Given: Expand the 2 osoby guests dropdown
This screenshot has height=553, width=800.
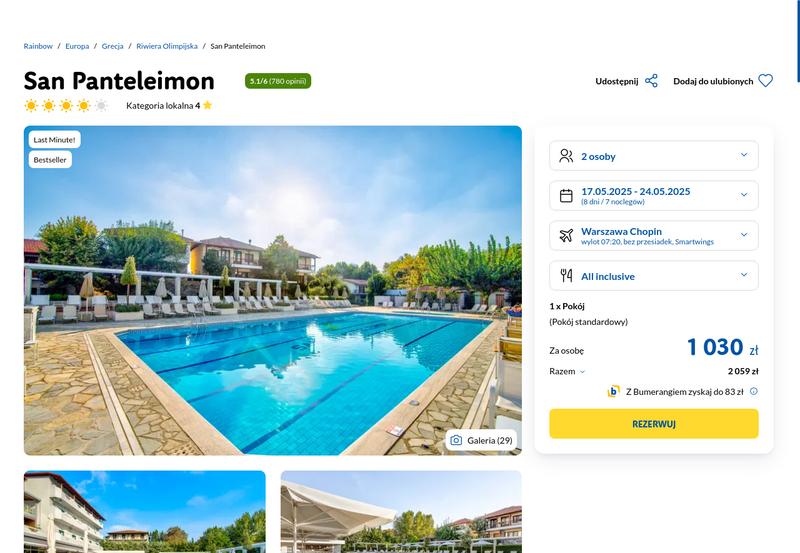Looking at the screenshot, I should 654,156.
